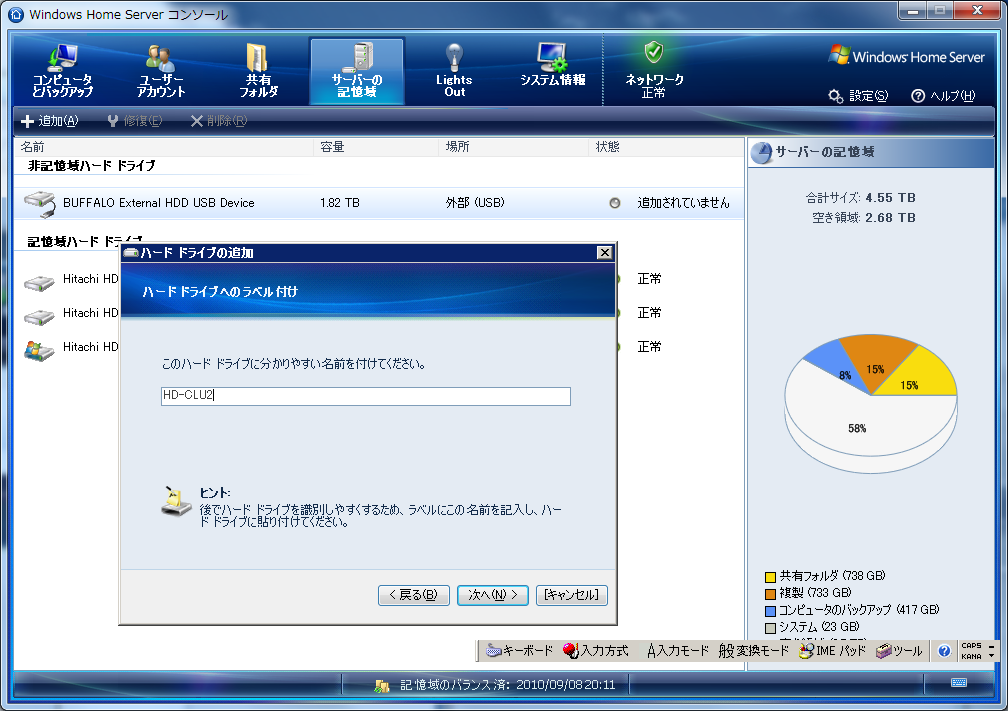Open the IME Tools (ツール) menu
Viewport: 1008px width, 711px height.
coord(899,651)
